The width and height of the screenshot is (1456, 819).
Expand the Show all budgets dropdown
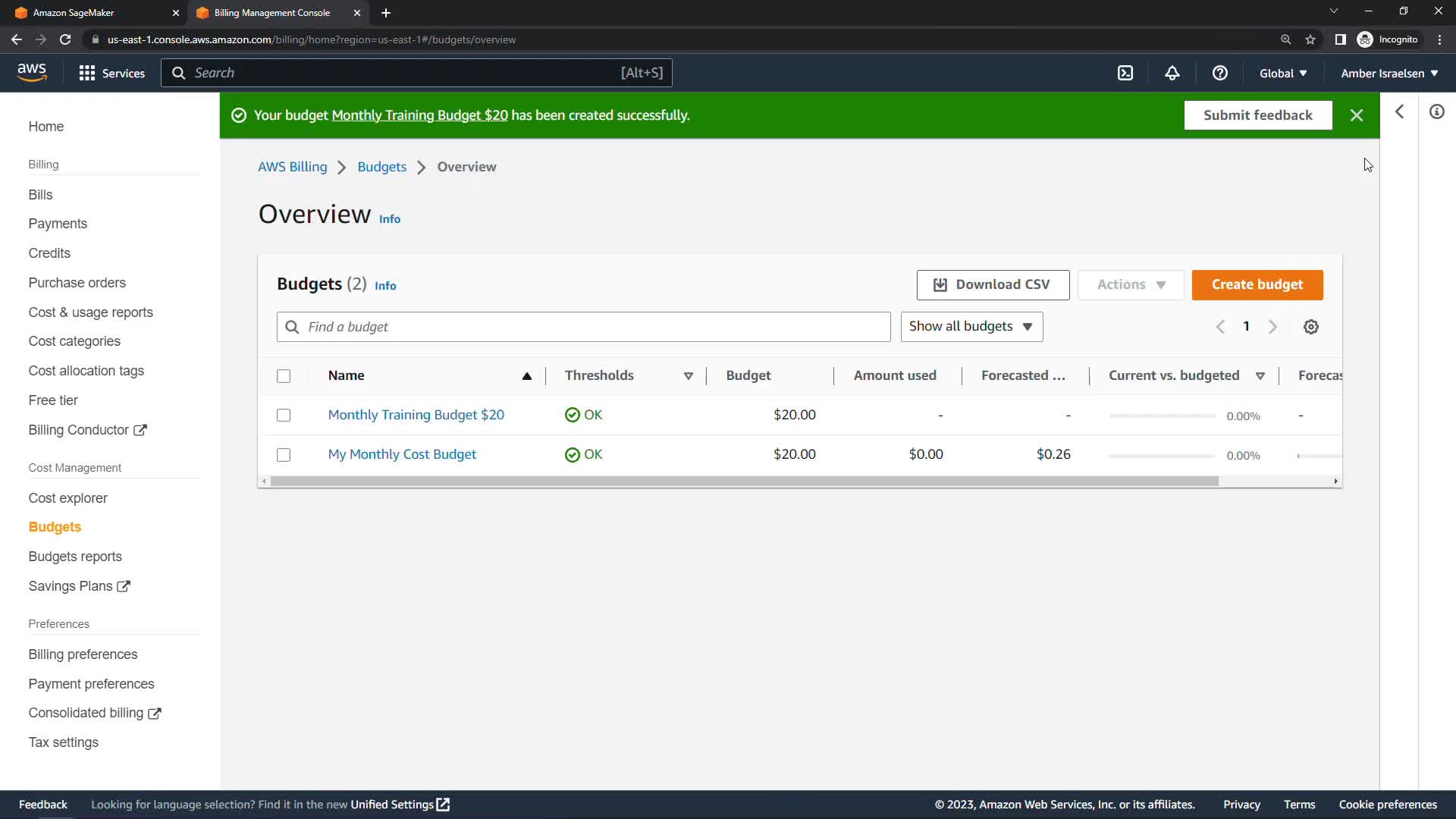click(971, 327)
